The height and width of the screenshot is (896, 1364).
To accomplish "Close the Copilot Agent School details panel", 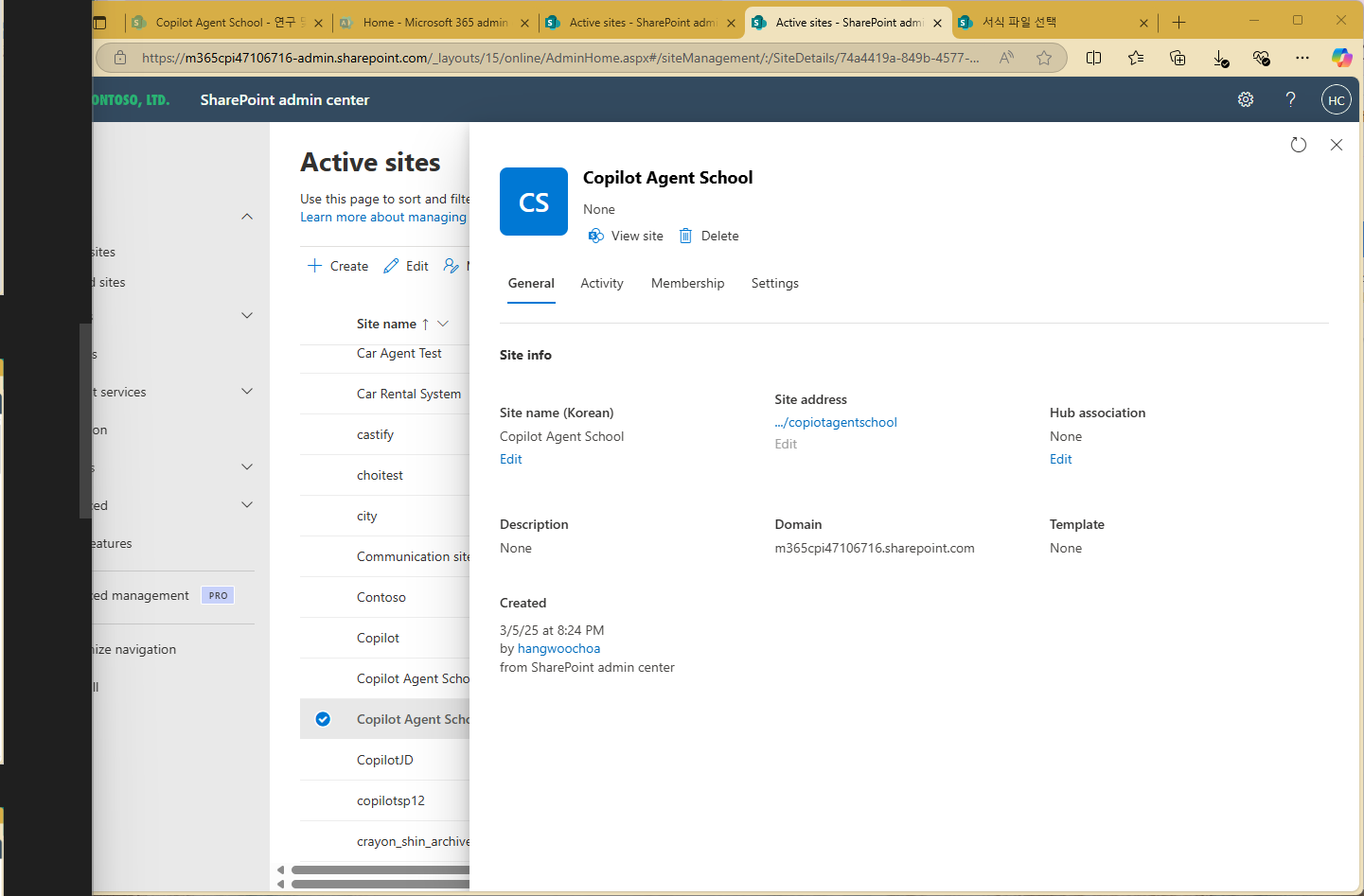I will pos(1337,145).
